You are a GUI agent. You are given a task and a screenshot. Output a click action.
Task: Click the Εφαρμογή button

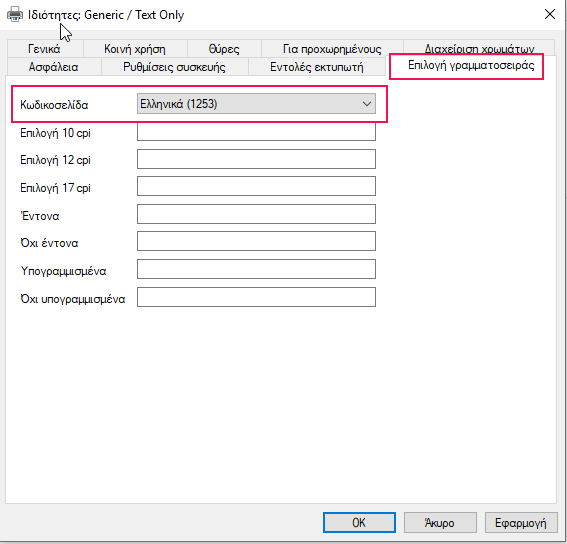click(x=521, y=523)
